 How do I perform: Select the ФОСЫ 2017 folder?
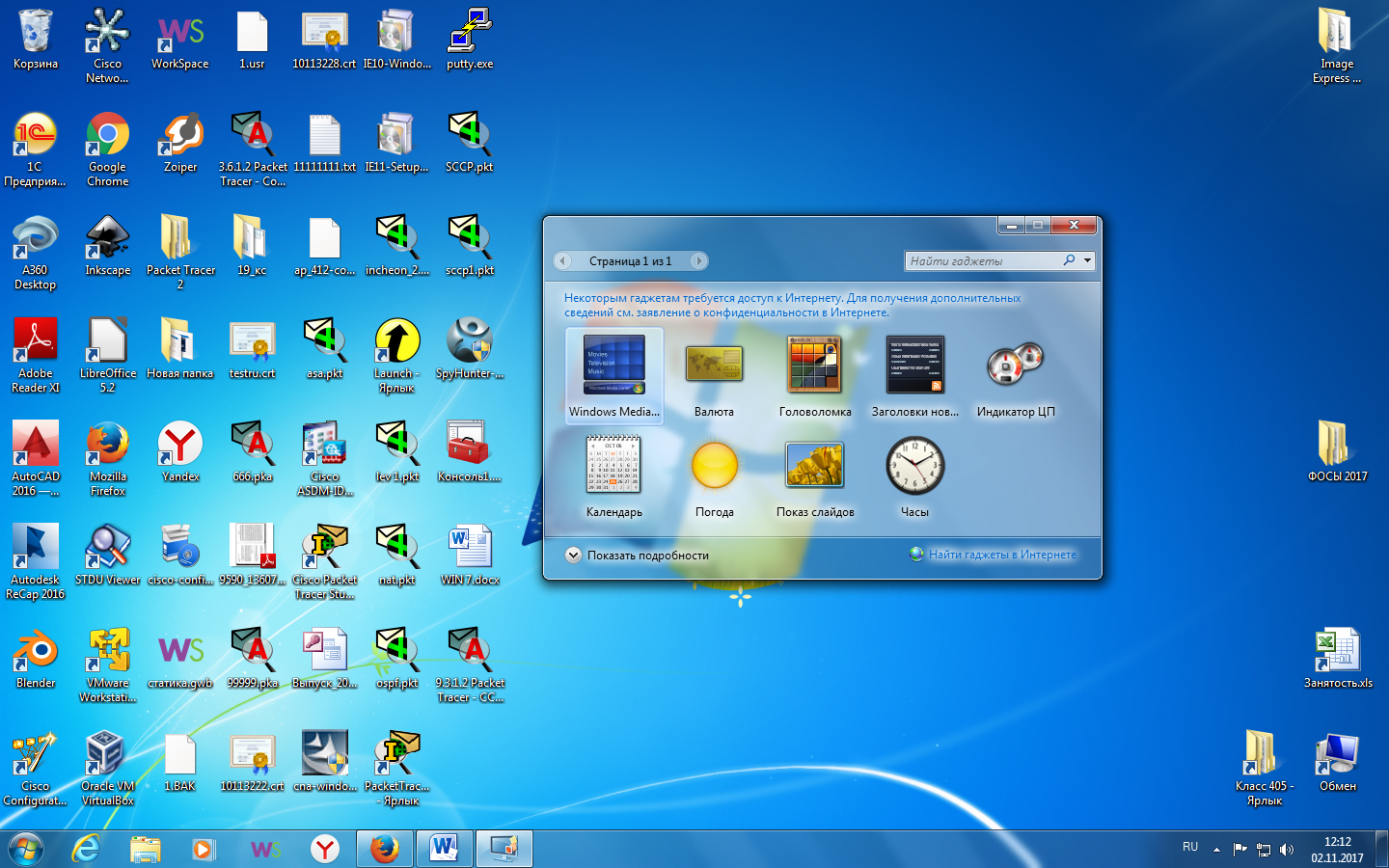pos(1337,452)
